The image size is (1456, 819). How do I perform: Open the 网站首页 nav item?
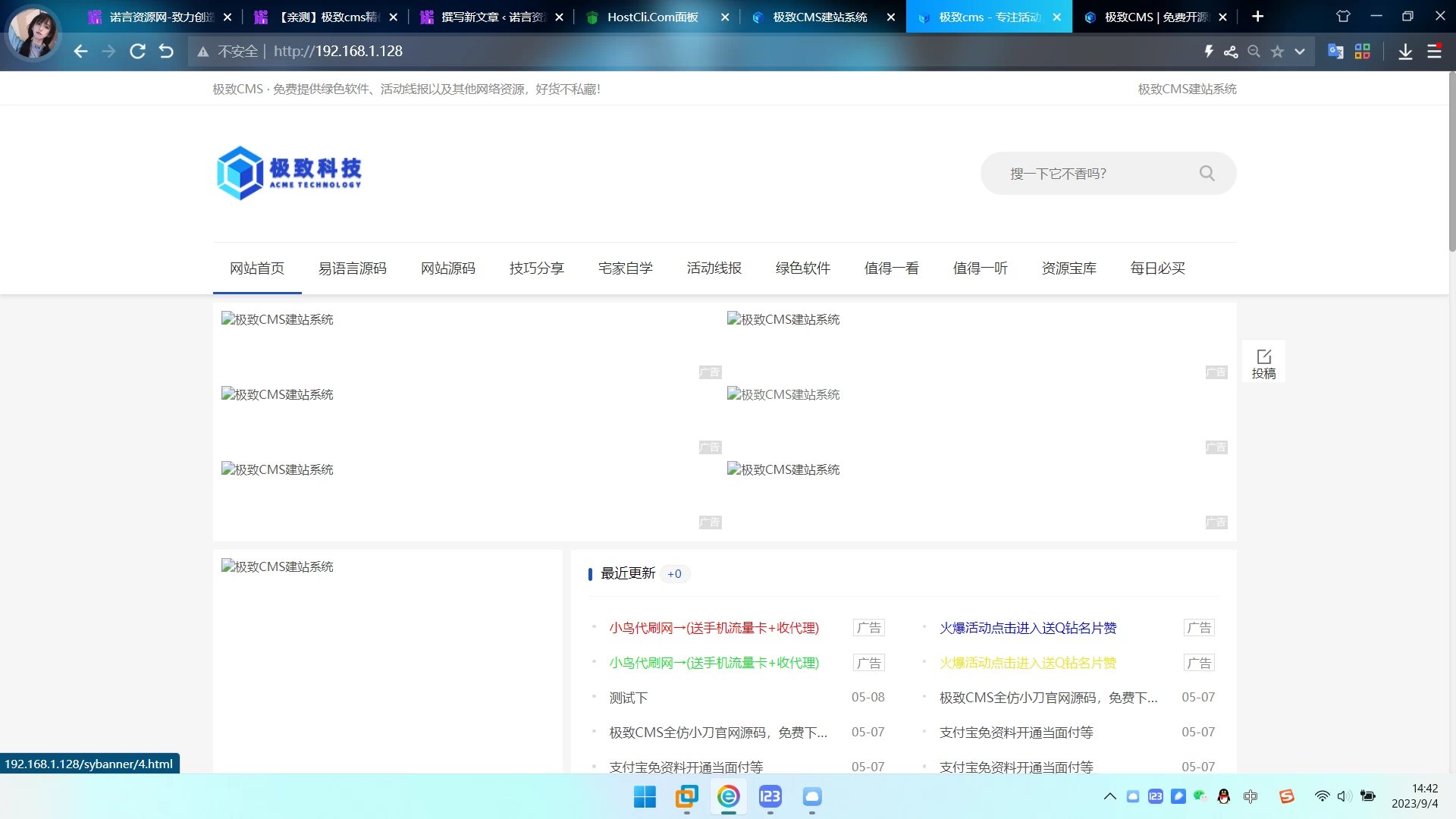point(257,268)
